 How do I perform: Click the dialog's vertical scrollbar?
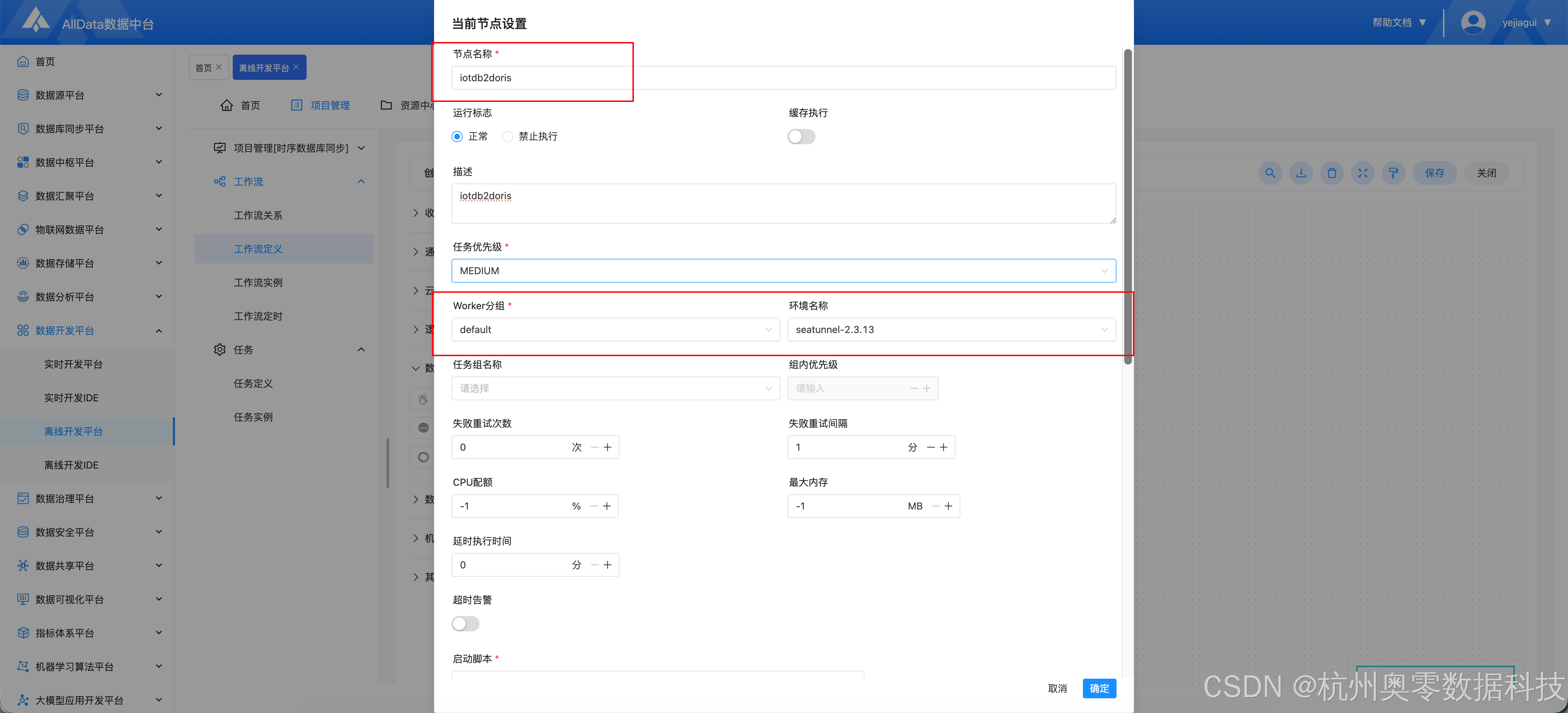click(1127, 207)
